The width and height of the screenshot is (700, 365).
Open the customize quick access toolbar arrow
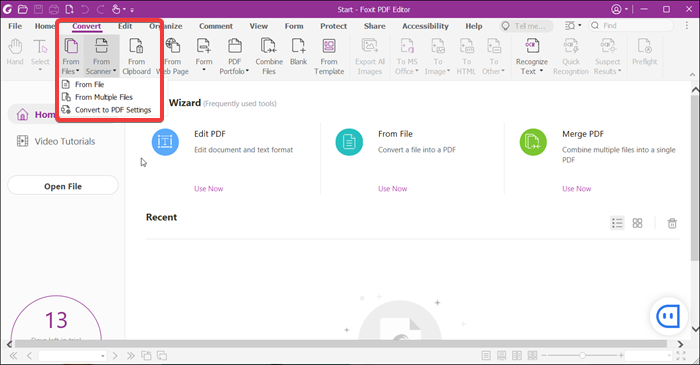[x=132, y=9]
